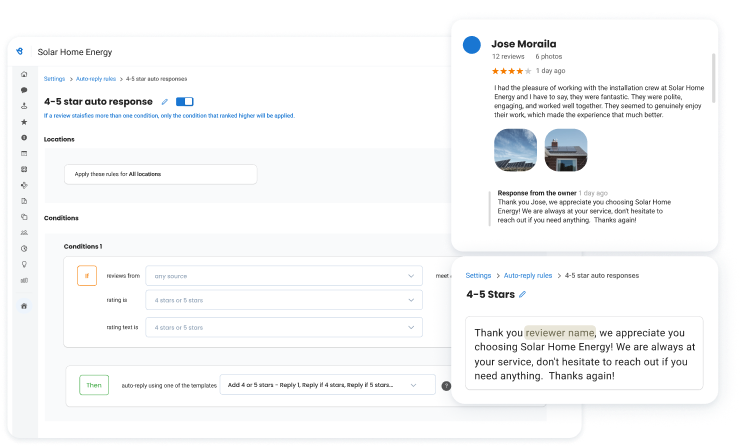Click the '1 day ago' text beside stars
Viewport: 742px width, 447px height.
(550, 70)
